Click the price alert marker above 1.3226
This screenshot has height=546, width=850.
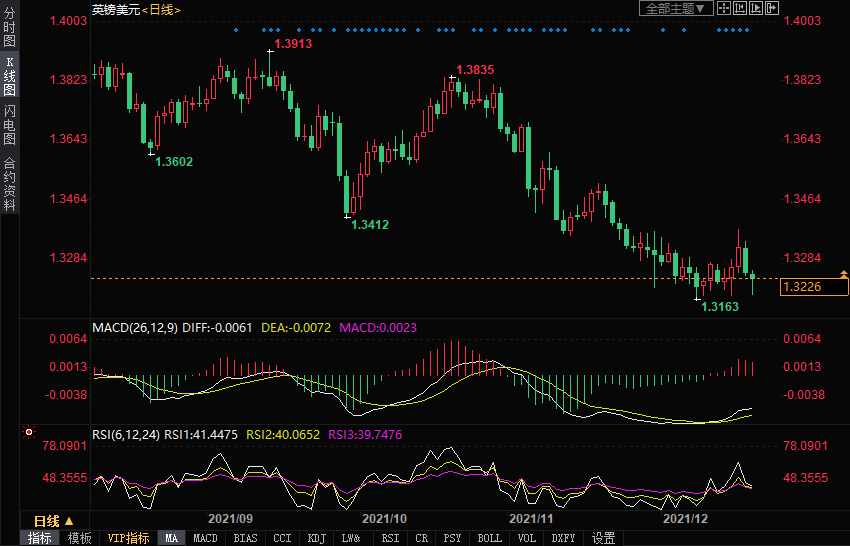(843, 273)
